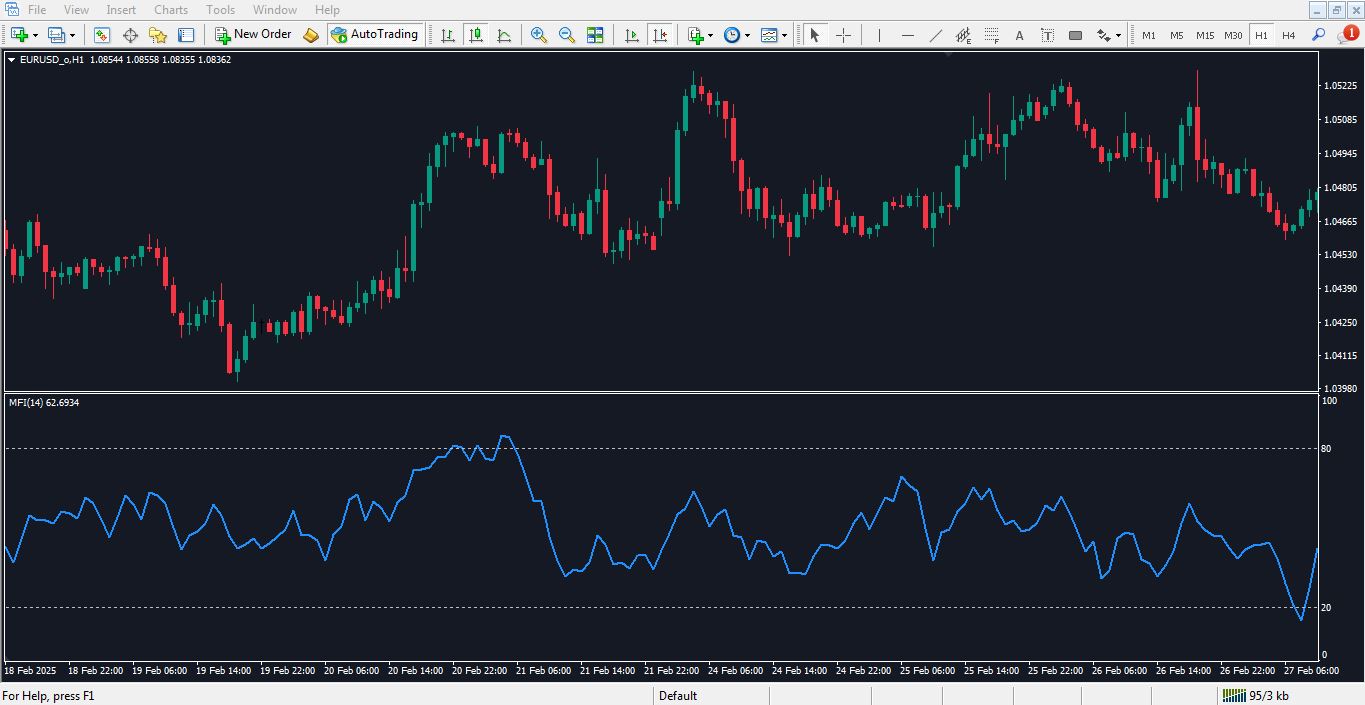Expand the new chart dropdown arrow
Screen dimensions: 1365x705
(x=36, y=35)
